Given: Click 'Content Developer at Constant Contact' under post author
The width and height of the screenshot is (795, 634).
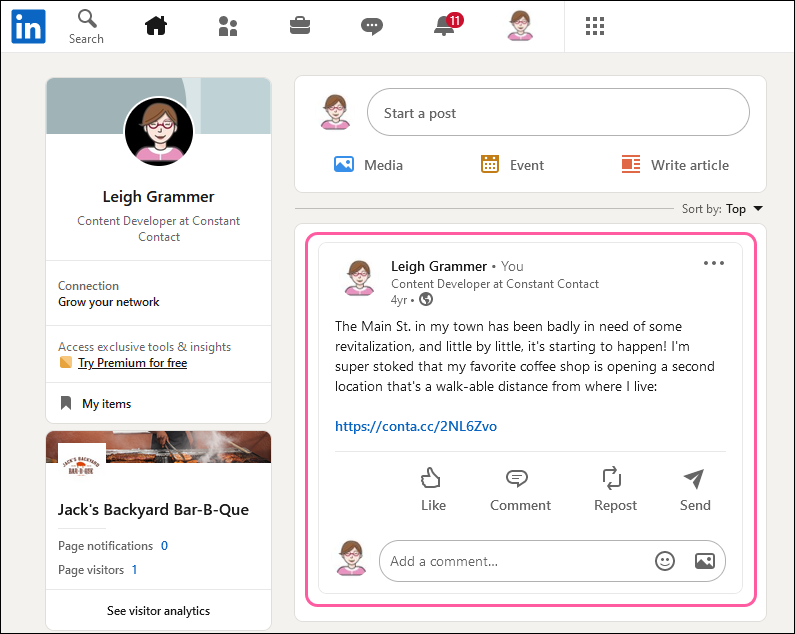Looking at the screenshot, I should click(494, 284).
